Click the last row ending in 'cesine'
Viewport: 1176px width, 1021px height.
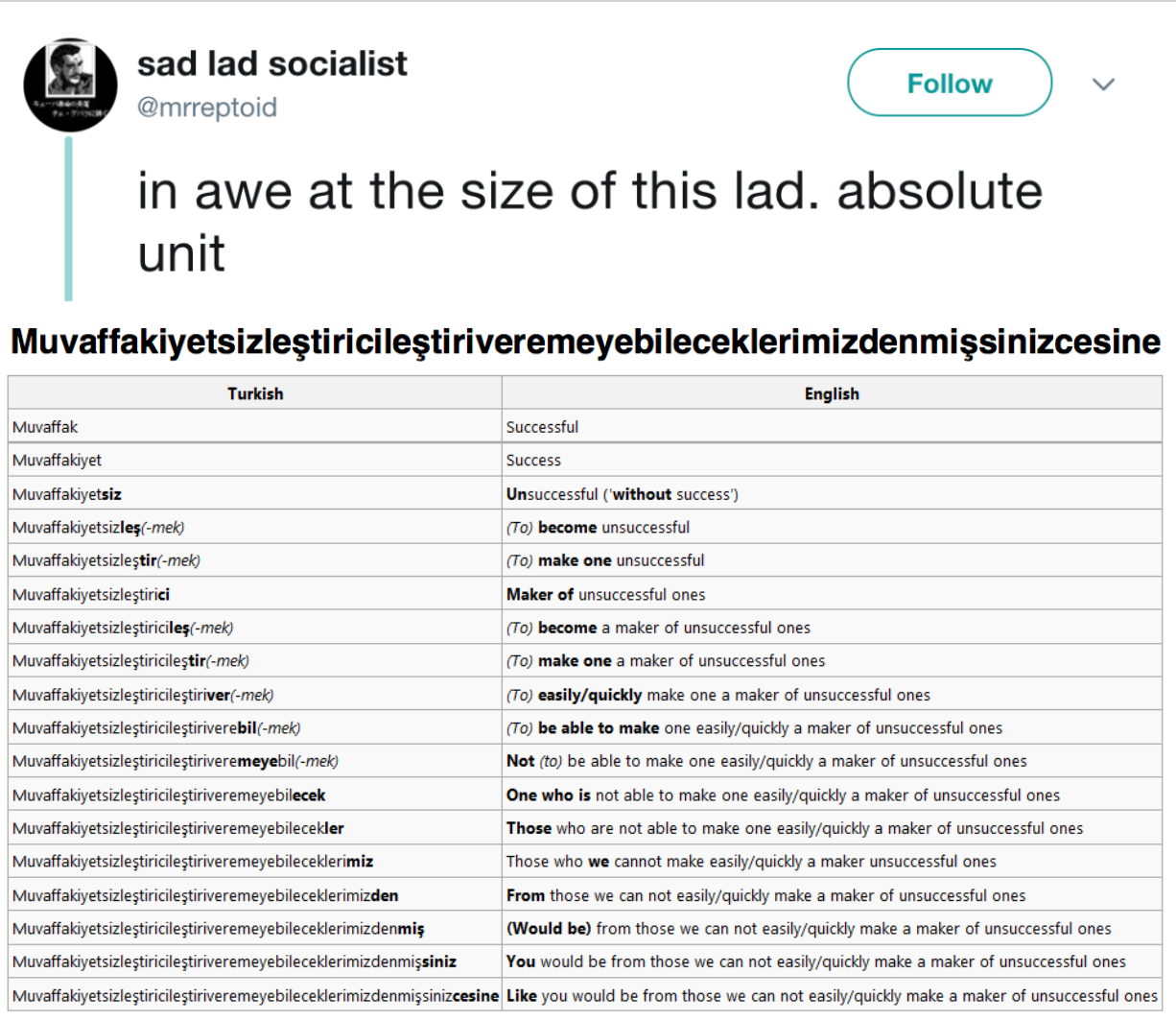pyautogui.click(x=585, y=996)
